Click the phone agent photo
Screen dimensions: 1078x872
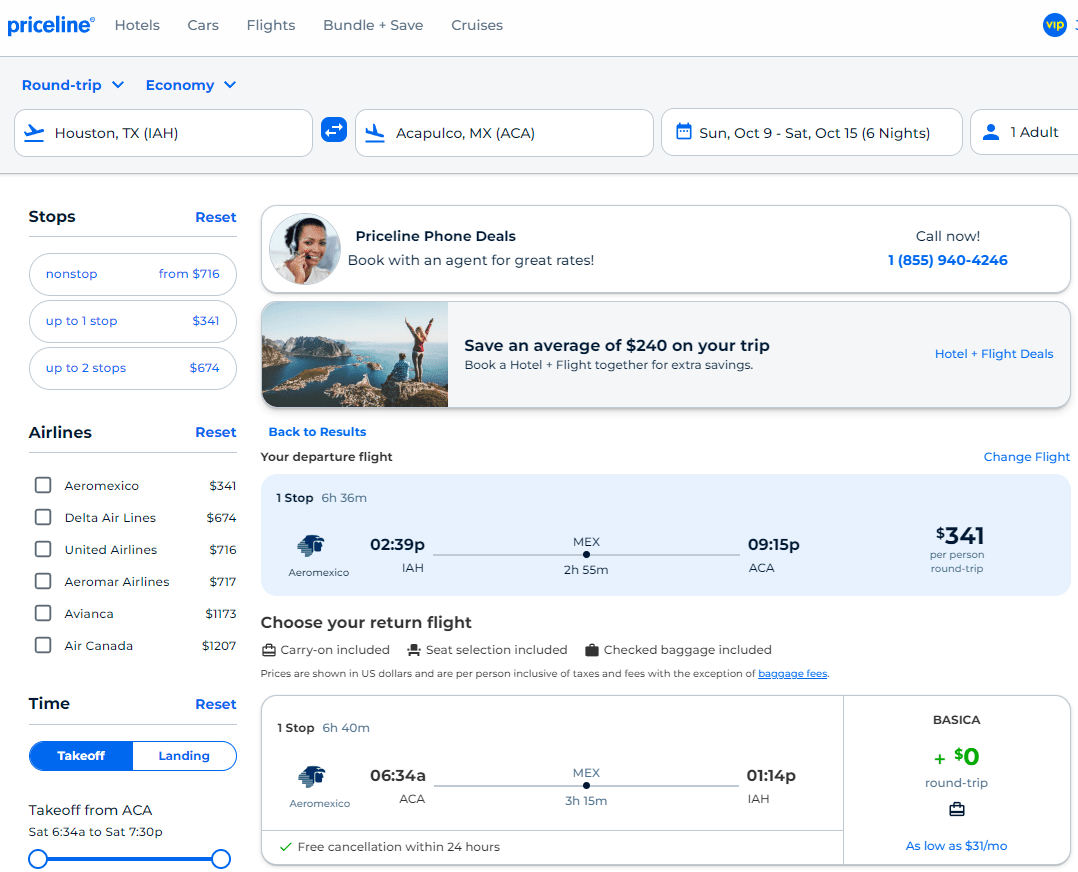pos(305,249)
